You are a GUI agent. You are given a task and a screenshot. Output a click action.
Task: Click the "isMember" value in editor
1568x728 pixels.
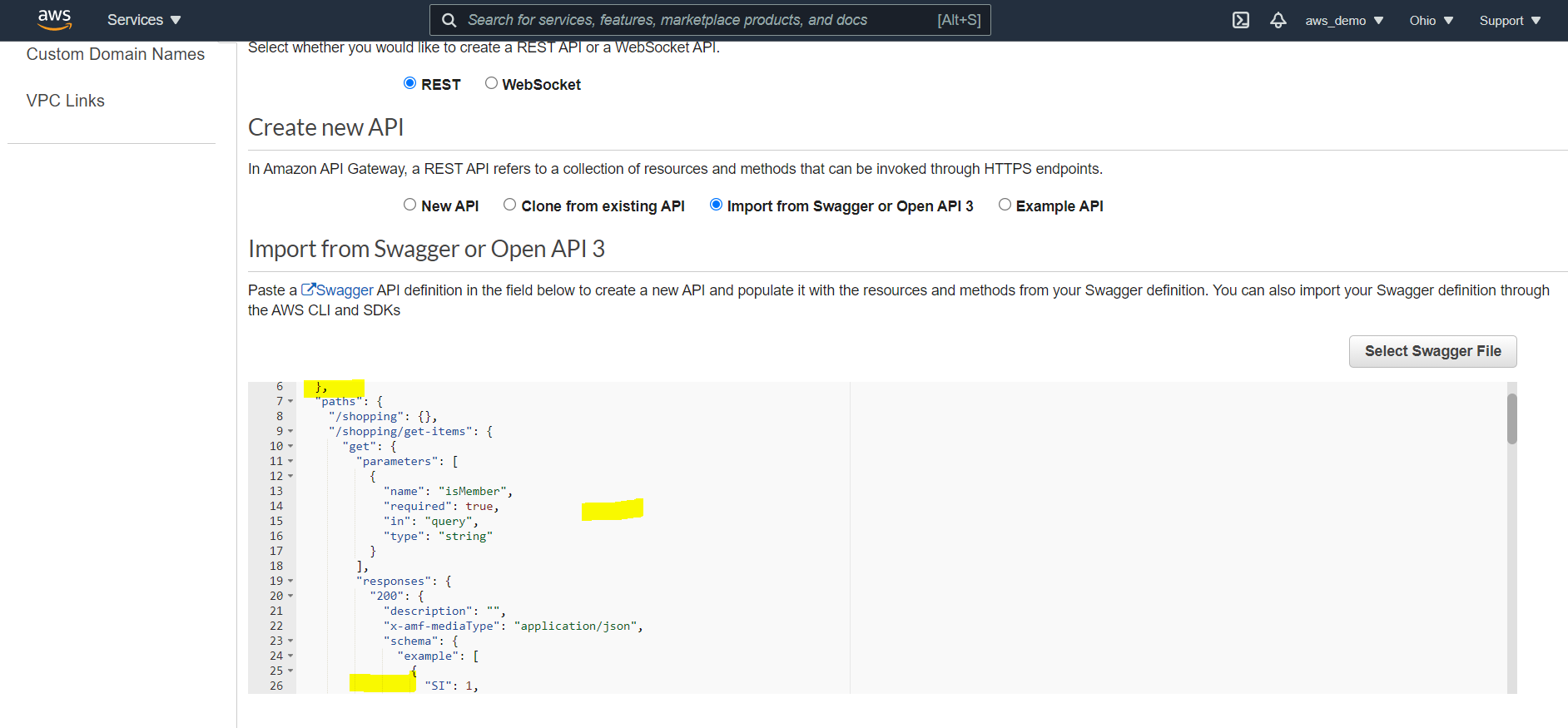tap(472, 491)
